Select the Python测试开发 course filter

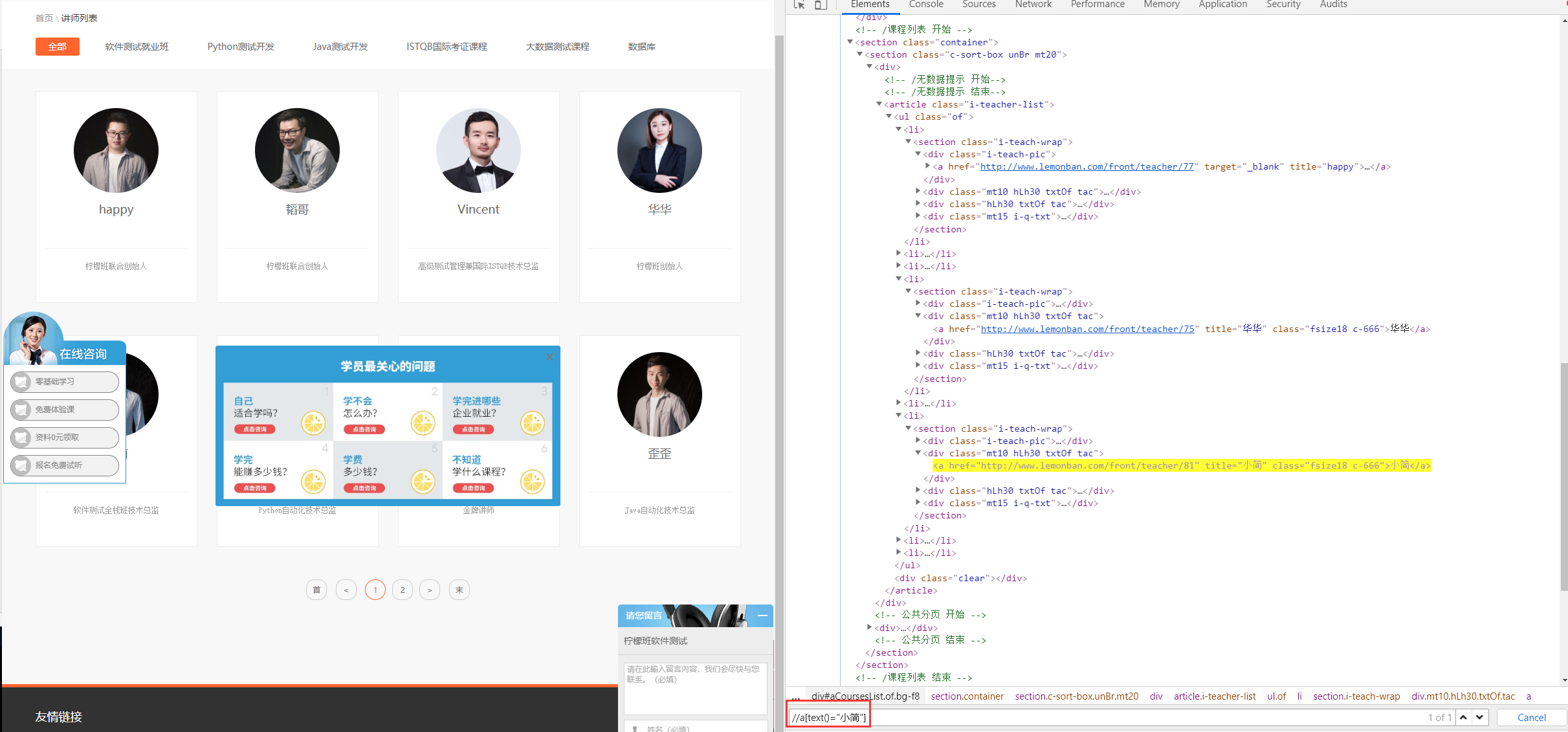coord(241,47)
